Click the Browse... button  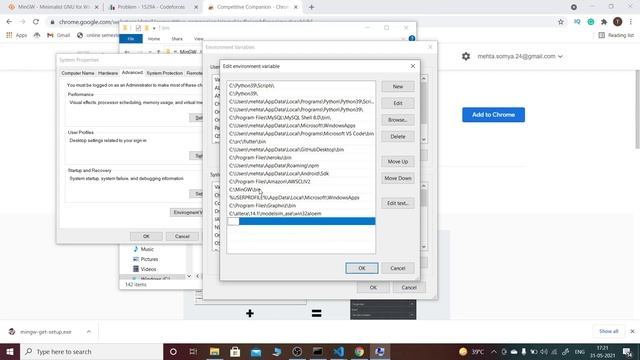(398, 120)
